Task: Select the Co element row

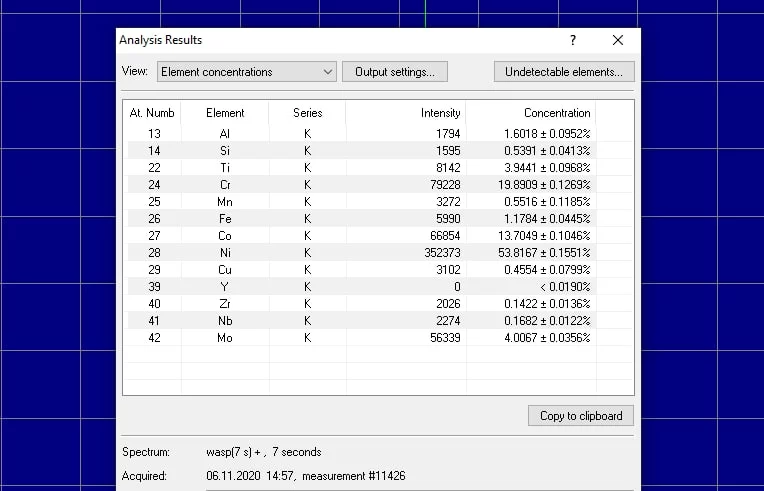Action: [225, 235]
